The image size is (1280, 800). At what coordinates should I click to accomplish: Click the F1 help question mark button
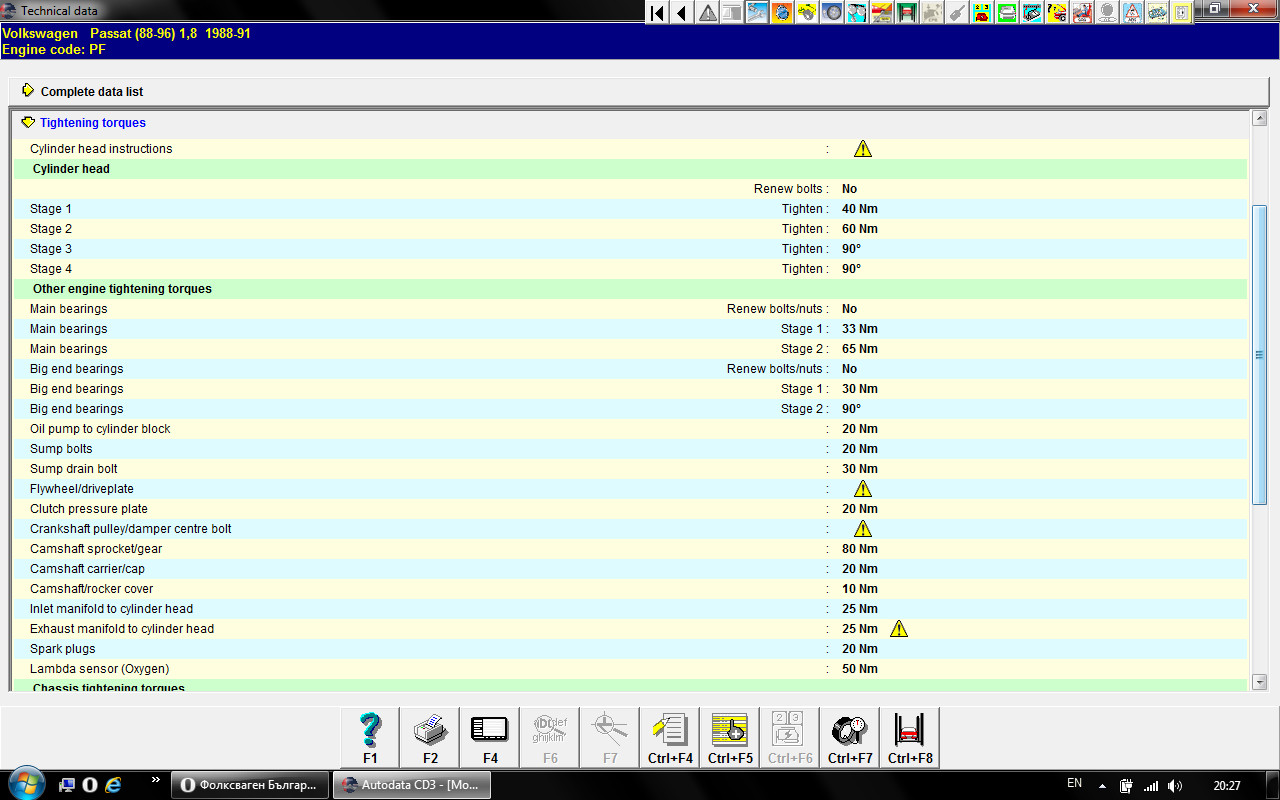coord(370,738)
